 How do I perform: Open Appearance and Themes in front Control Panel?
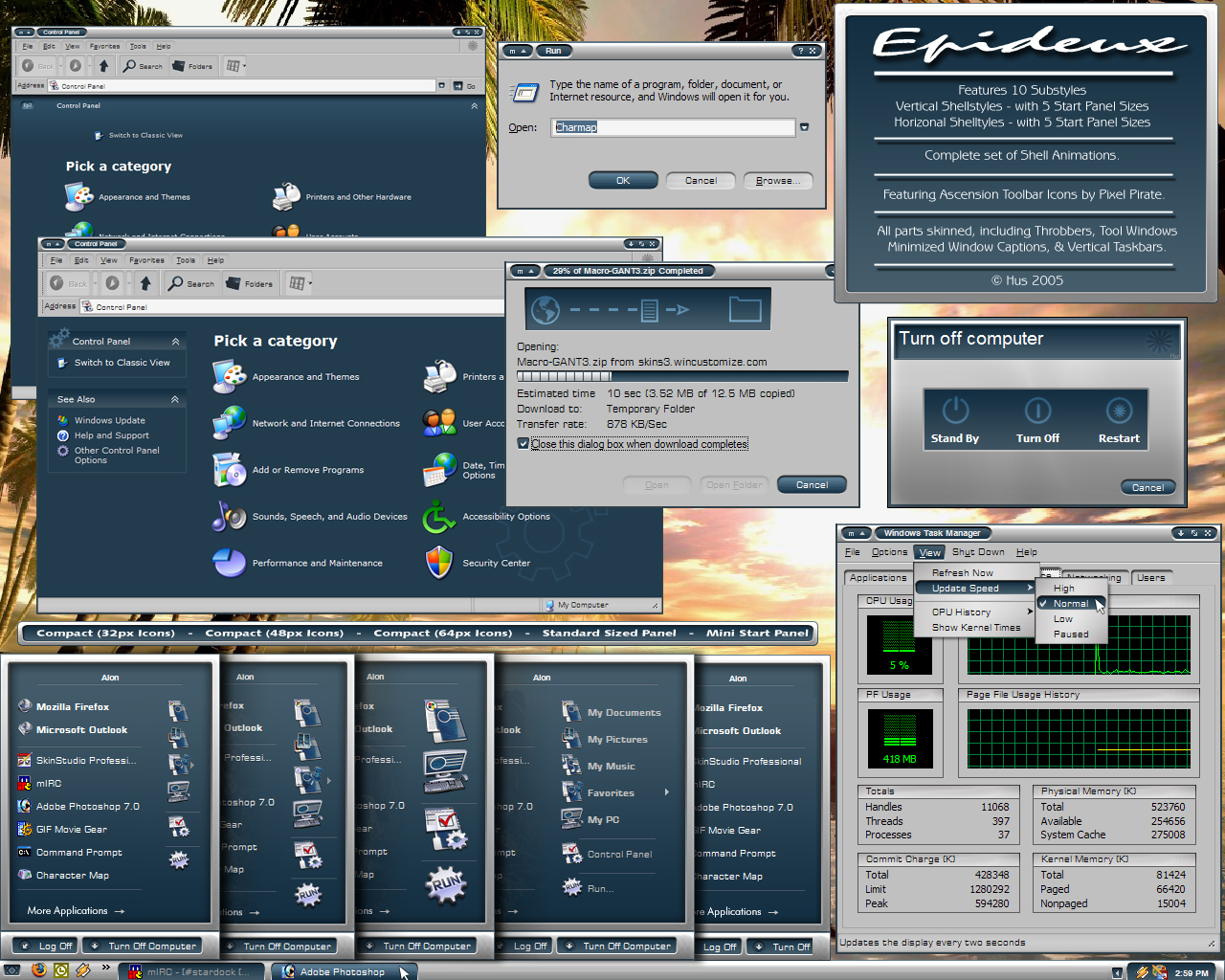(287, 377)
